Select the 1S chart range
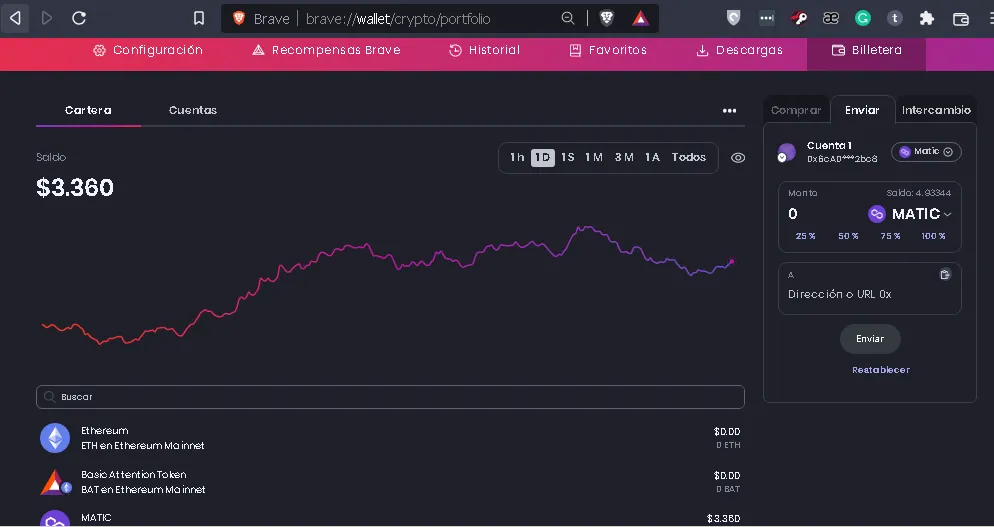This screenshot has height=527, width=994. (567, 157)
